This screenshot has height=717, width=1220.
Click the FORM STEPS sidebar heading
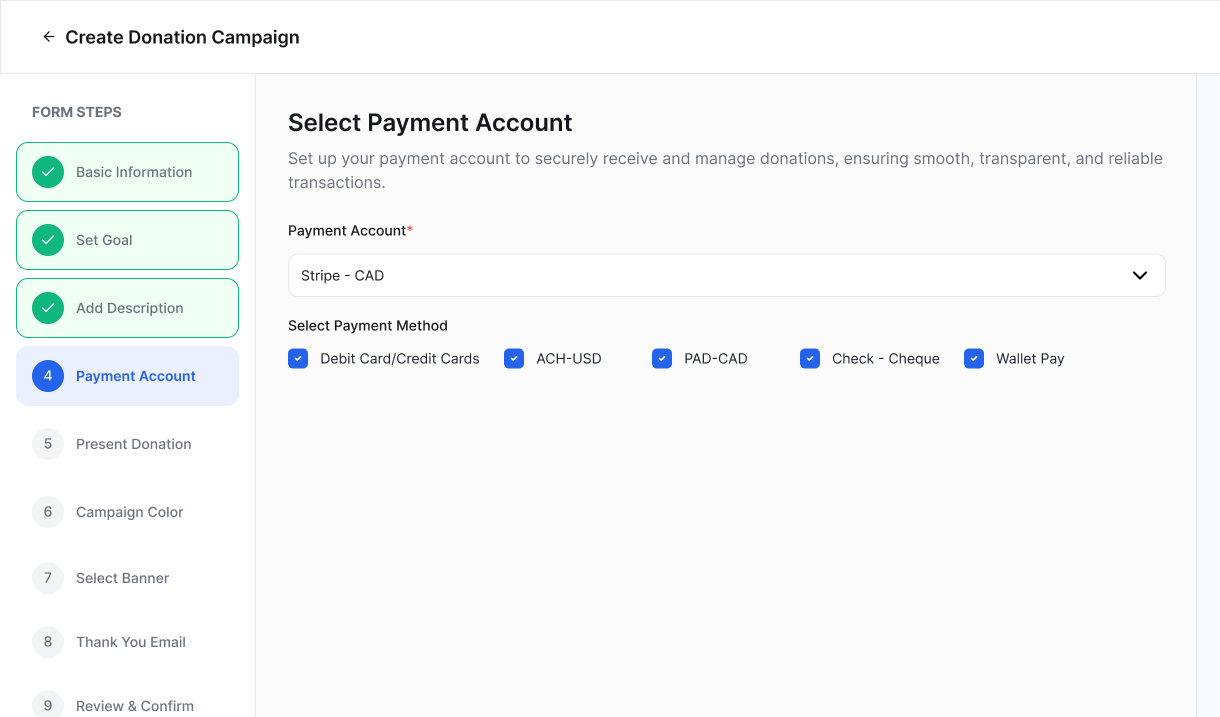(77, 112)
